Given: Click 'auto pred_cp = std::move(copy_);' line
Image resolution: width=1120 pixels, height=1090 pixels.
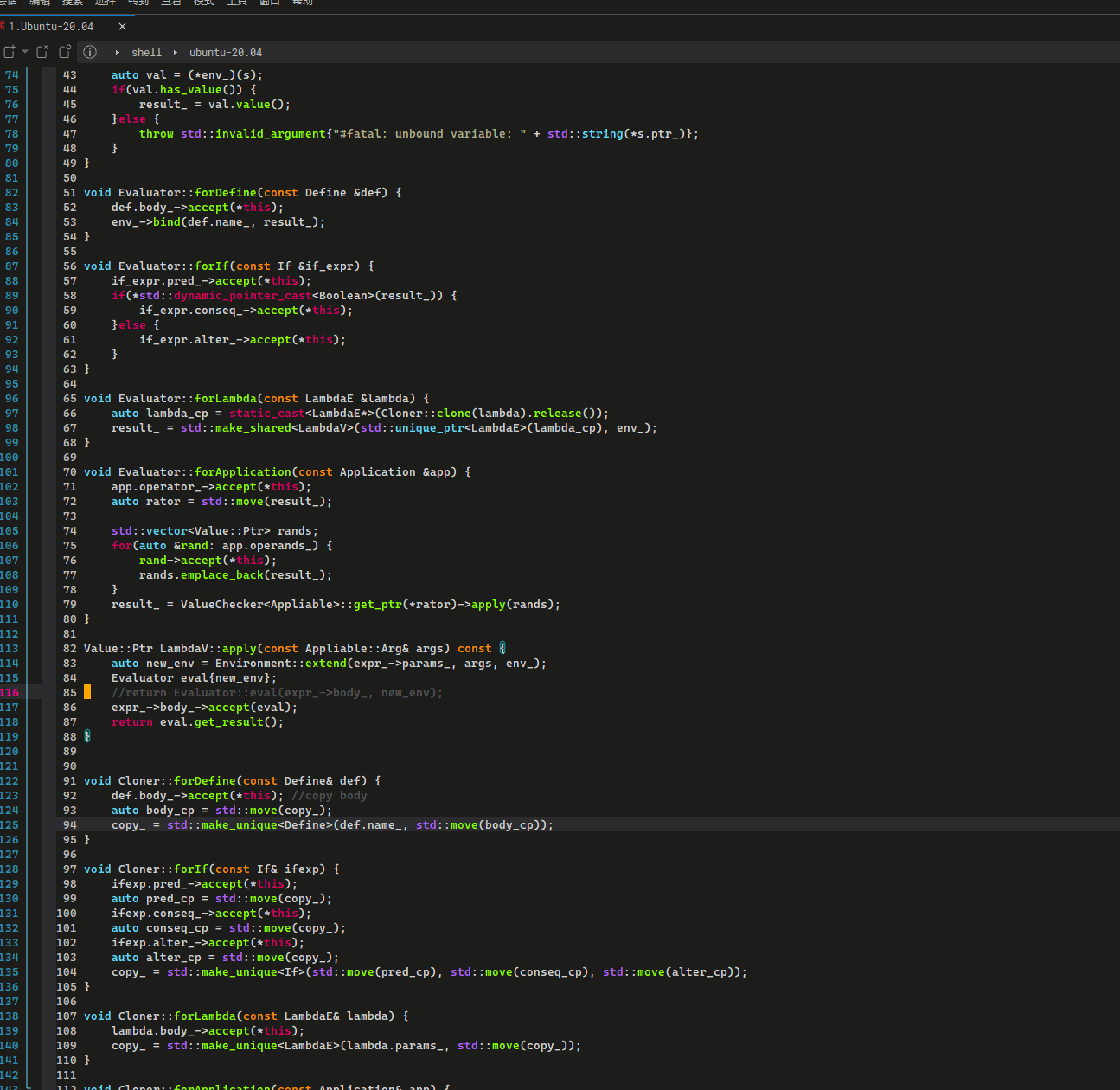Looking at the screenshot, I should click(221, 899).
